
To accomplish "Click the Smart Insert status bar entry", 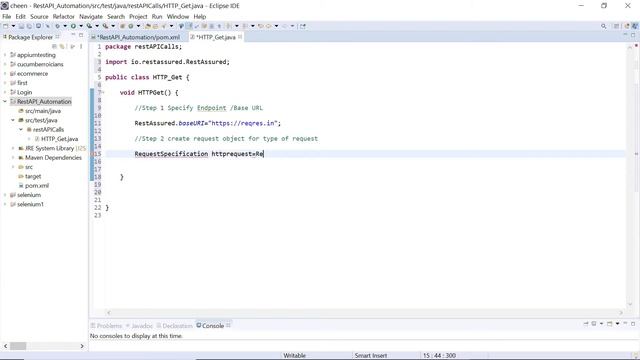I will click(x=371, y=356).
